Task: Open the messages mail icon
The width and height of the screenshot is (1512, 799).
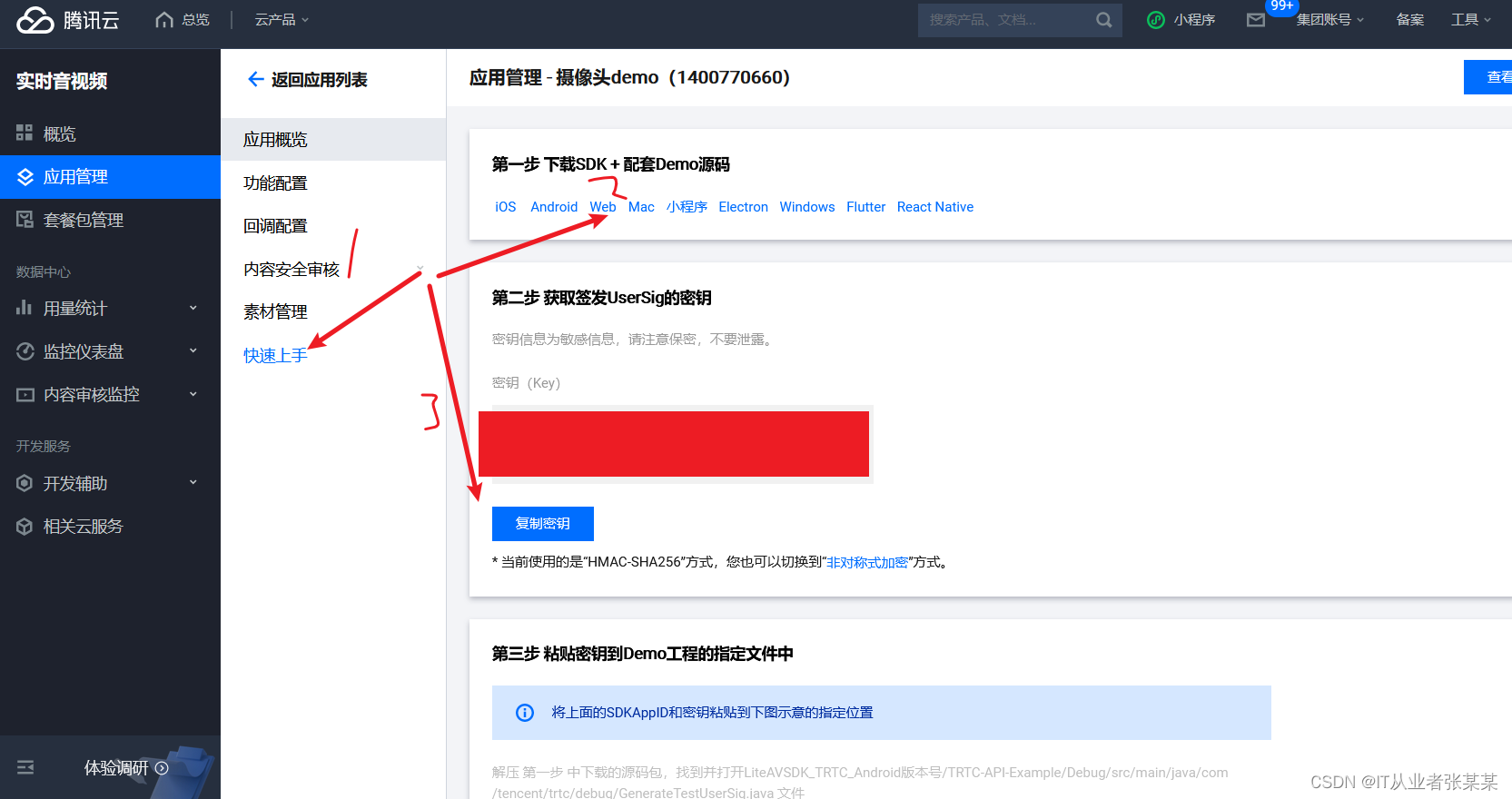Action: pyautogui.click(x=1256, y=20)
